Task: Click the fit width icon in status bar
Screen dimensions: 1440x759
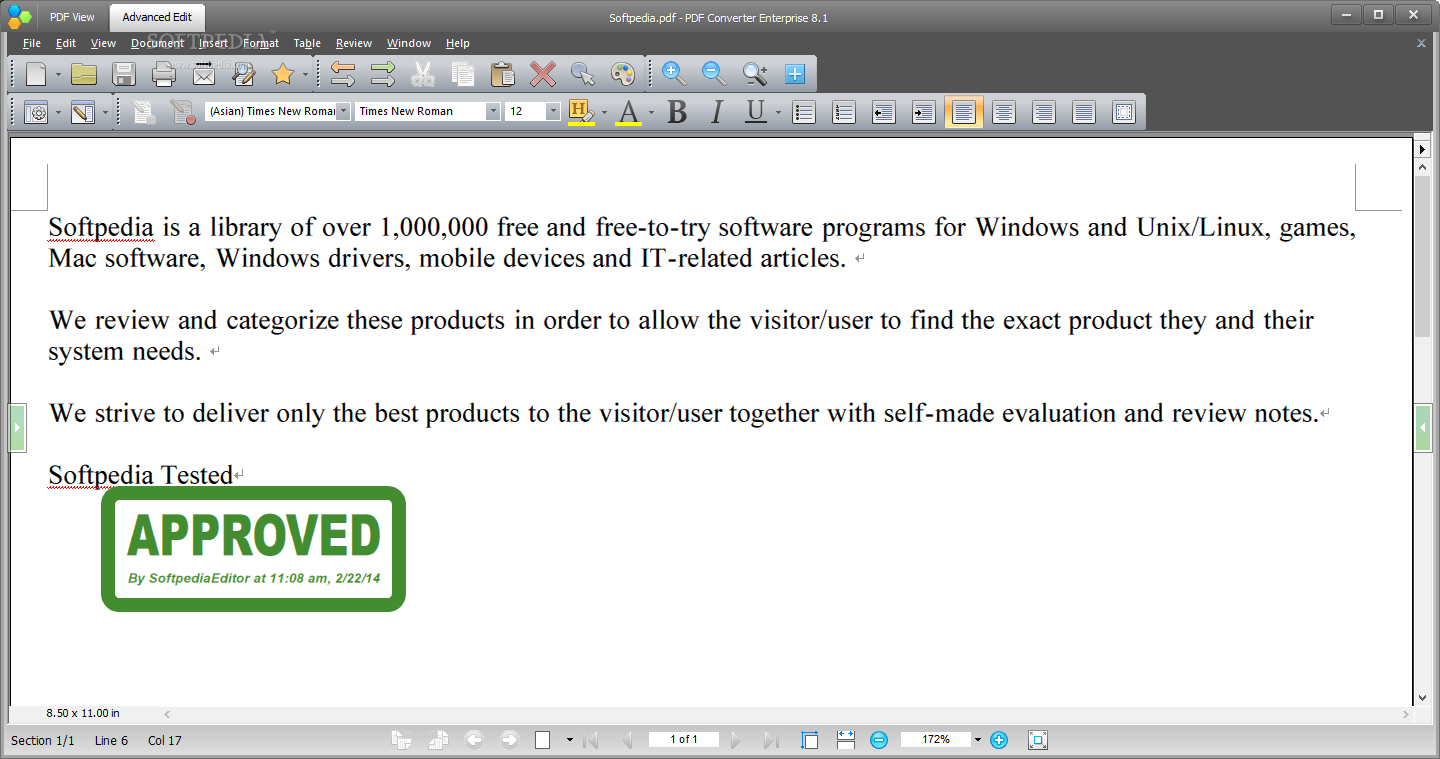Action: pyautogui.click(x=846, y=740)
